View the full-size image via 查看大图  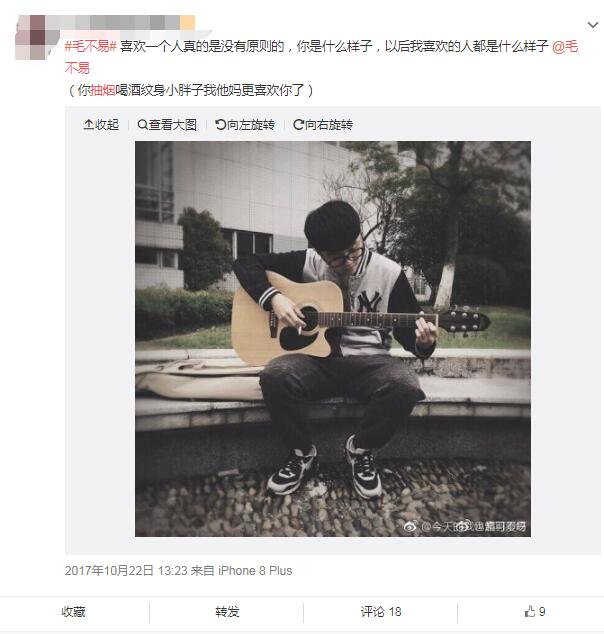[167, 125]
